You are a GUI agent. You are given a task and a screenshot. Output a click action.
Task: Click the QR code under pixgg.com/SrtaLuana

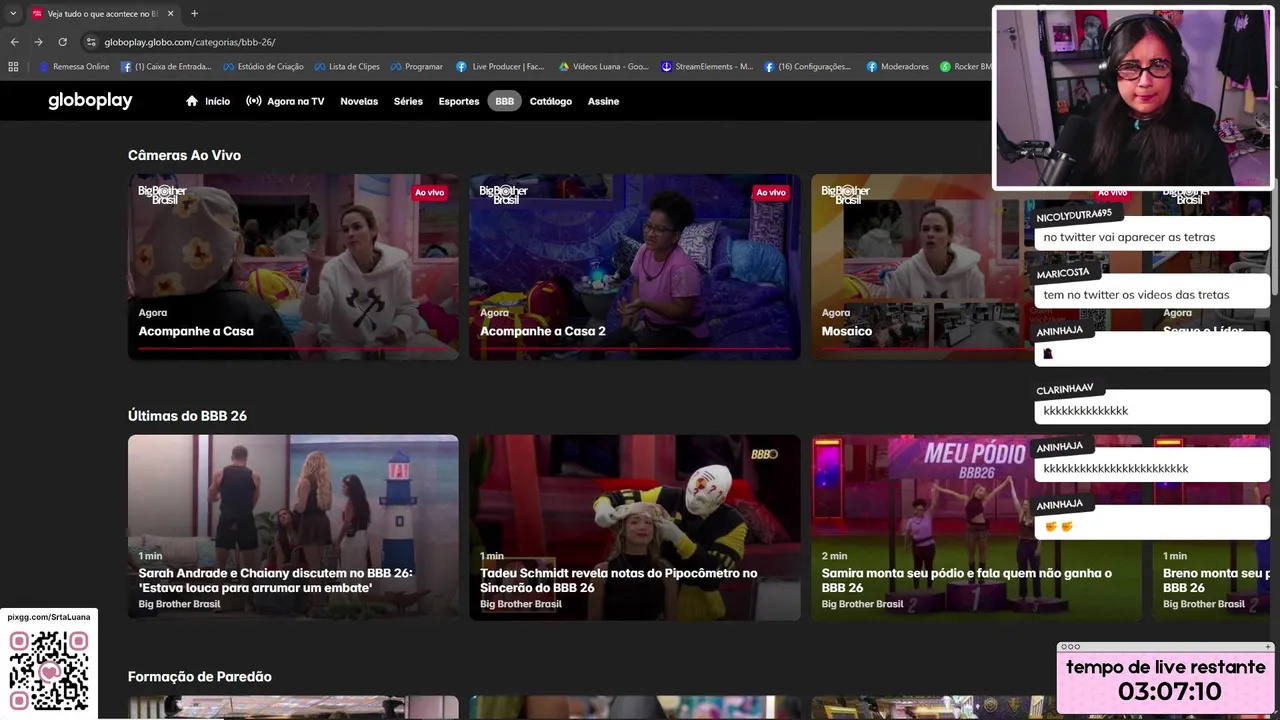click(x=49, y=670)
